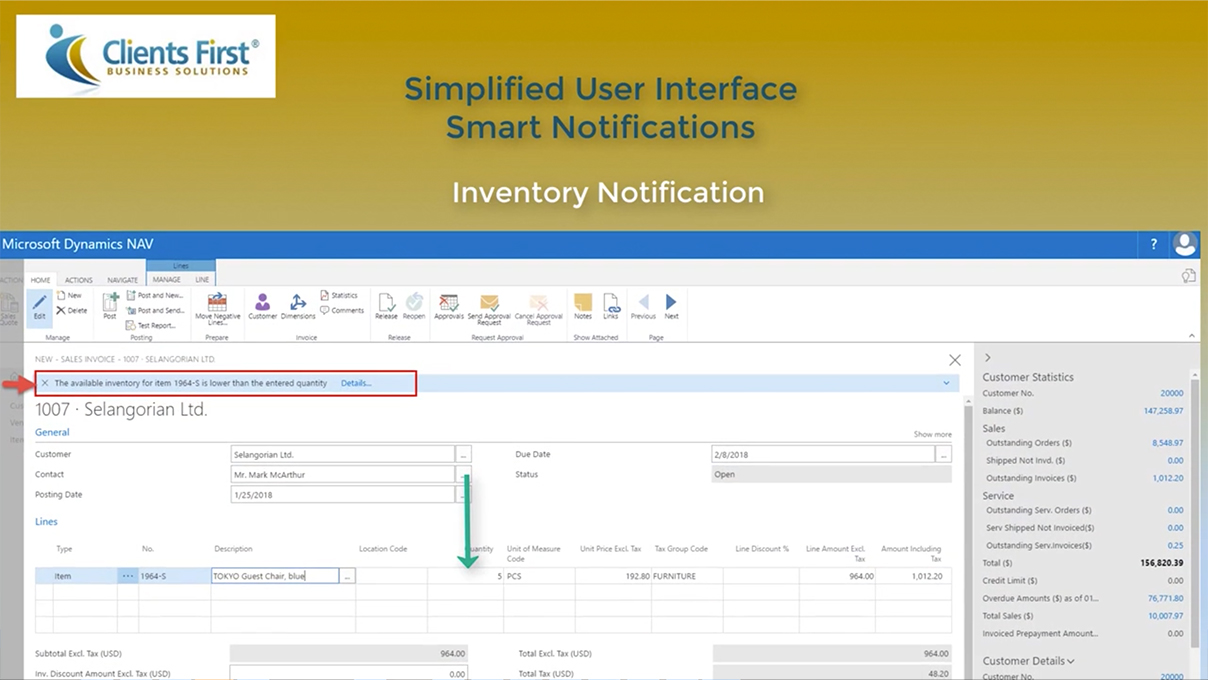Image resolution: width=1208 pixels, height=680 pixels.
Task: Click the Details... notification link
Action: click(x=356, y=383)
